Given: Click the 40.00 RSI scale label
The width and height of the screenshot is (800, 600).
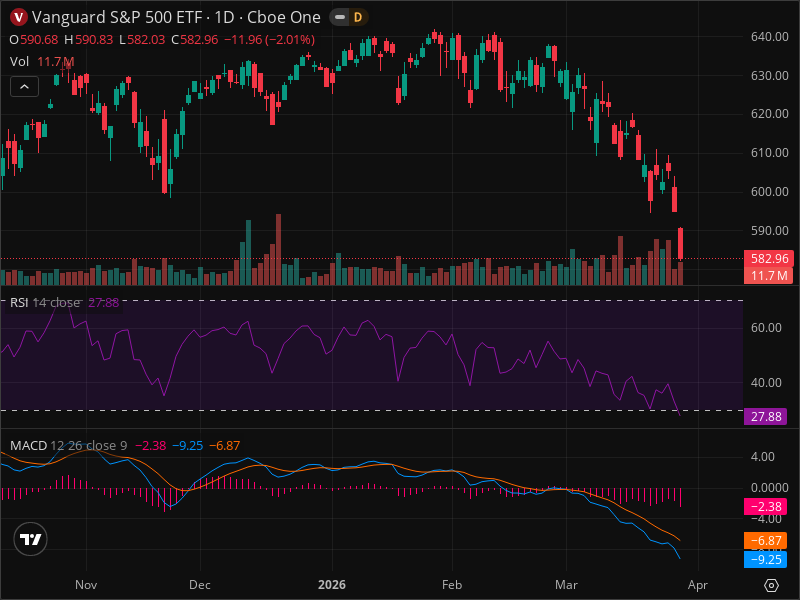Looking at the screenshot, I should point(766,383).
